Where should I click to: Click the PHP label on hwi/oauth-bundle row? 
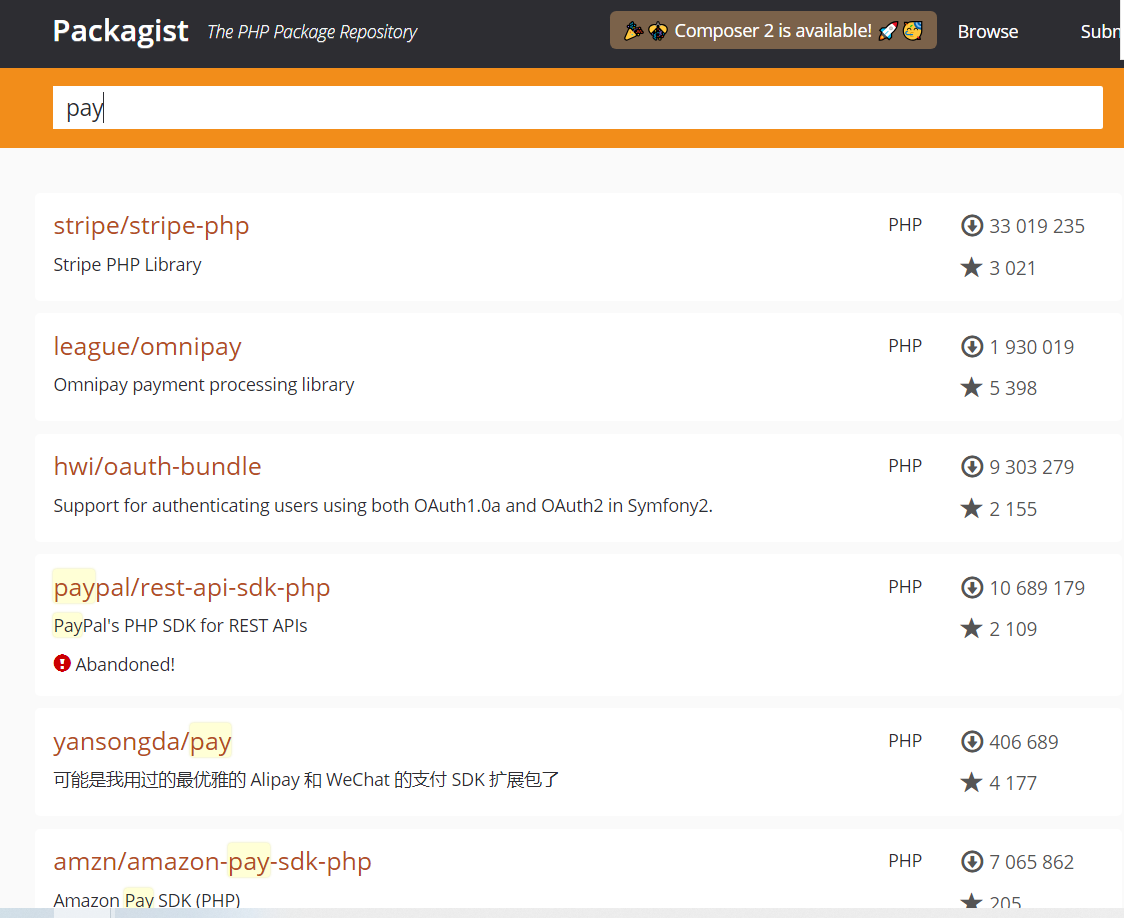905,466
